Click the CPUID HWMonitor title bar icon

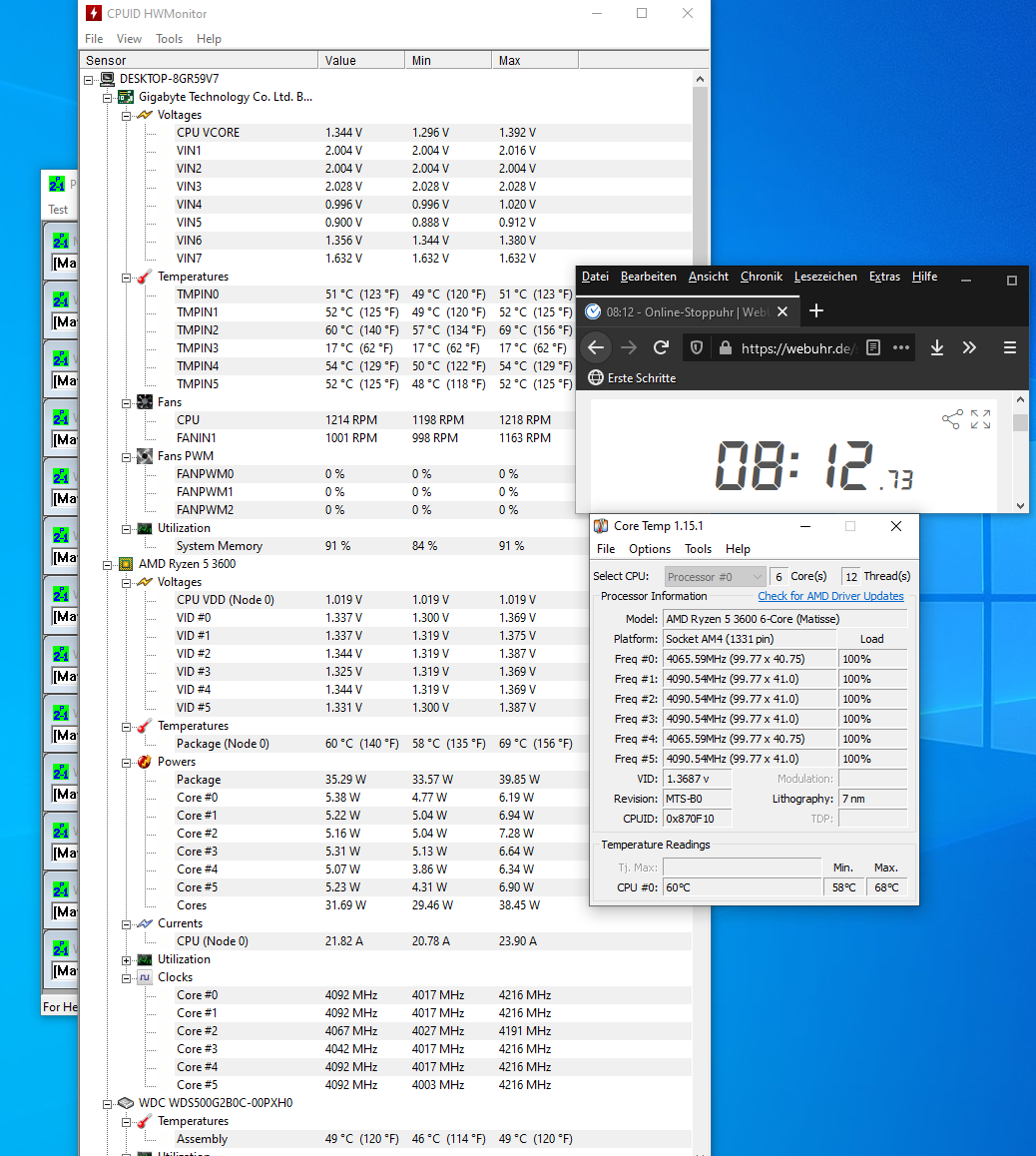coord(94,13)
